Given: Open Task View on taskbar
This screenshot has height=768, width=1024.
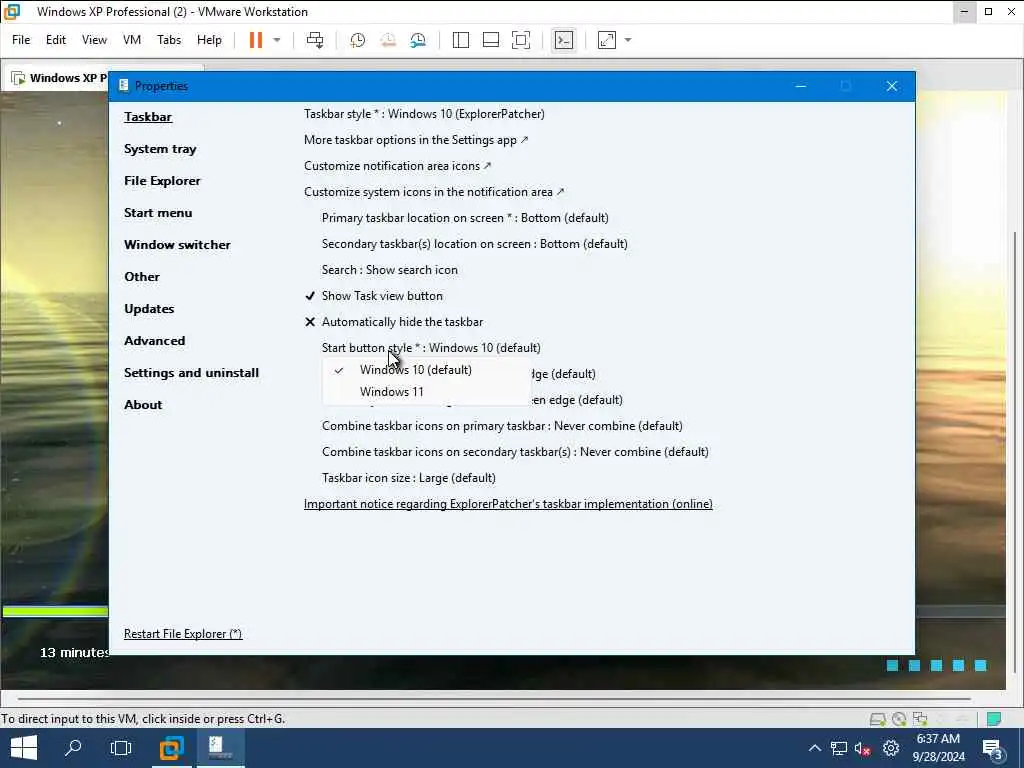Looking at the screenshot, I should 121,748.
